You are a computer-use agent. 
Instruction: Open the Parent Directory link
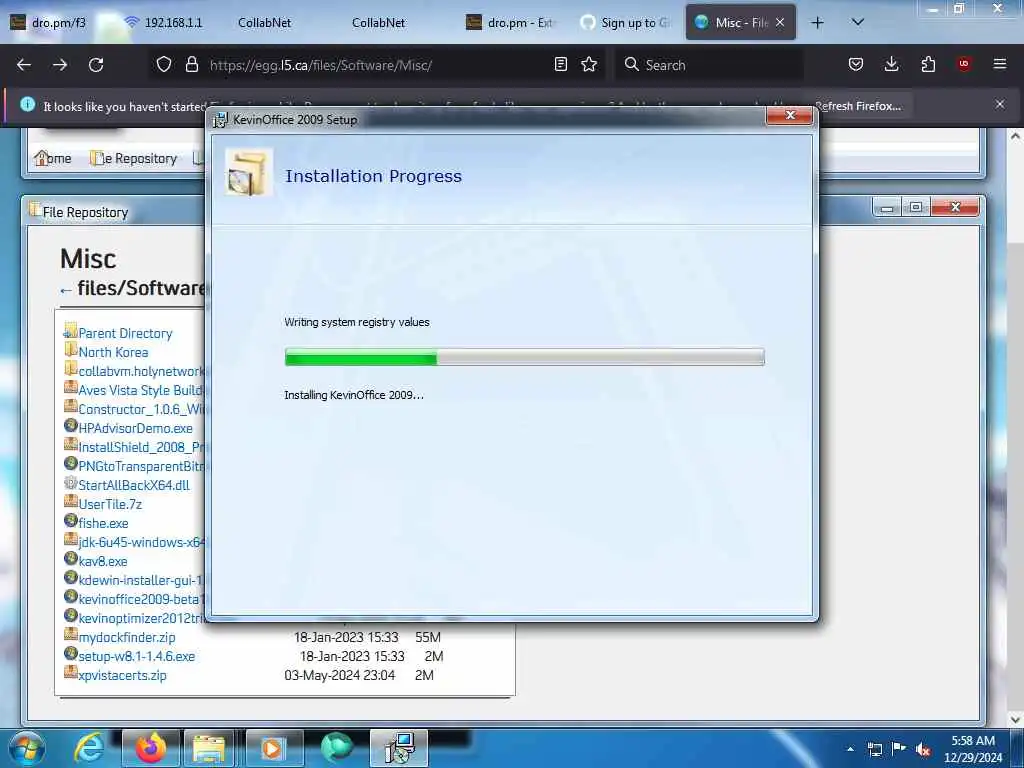coord(125,333)
